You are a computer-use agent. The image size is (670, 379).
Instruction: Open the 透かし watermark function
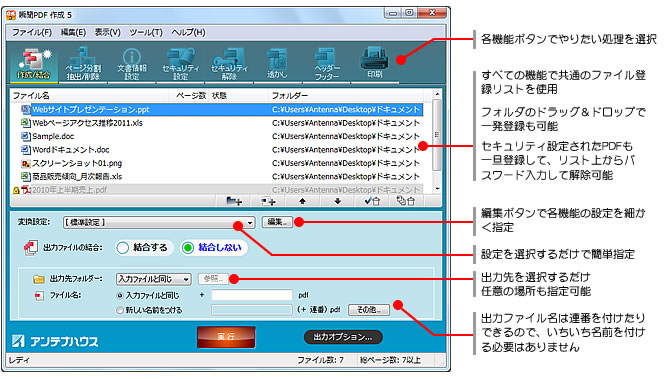pyautogui.click(x=277, y=64)
